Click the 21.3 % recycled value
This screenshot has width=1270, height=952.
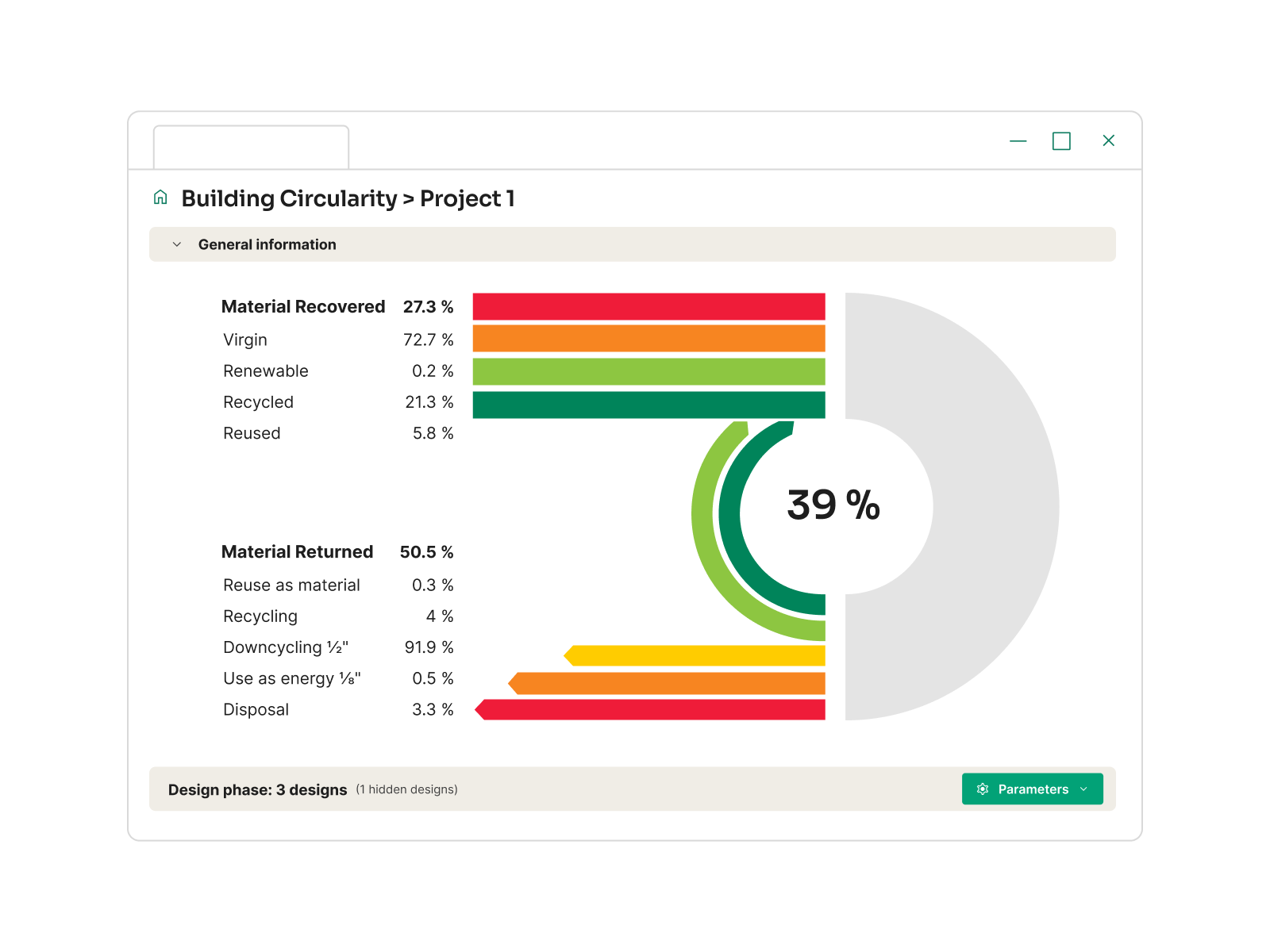tap(429, 402)
